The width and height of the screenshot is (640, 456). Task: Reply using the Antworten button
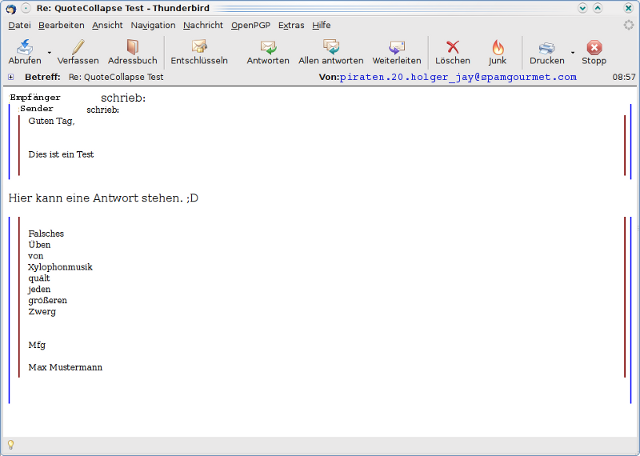tap(268, 47)
